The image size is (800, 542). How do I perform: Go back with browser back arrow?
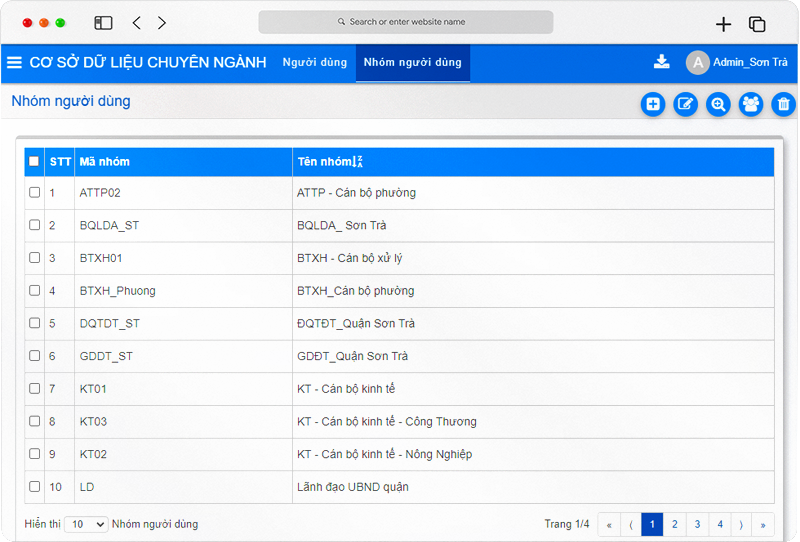[x=136, y=22]
